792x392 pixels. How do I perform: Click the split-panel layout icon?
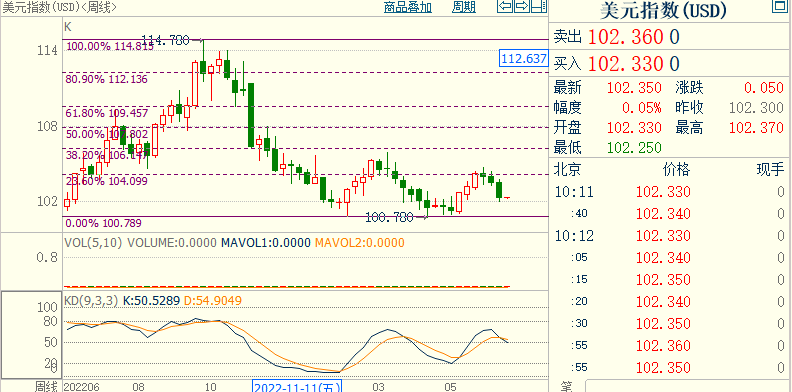539,6
